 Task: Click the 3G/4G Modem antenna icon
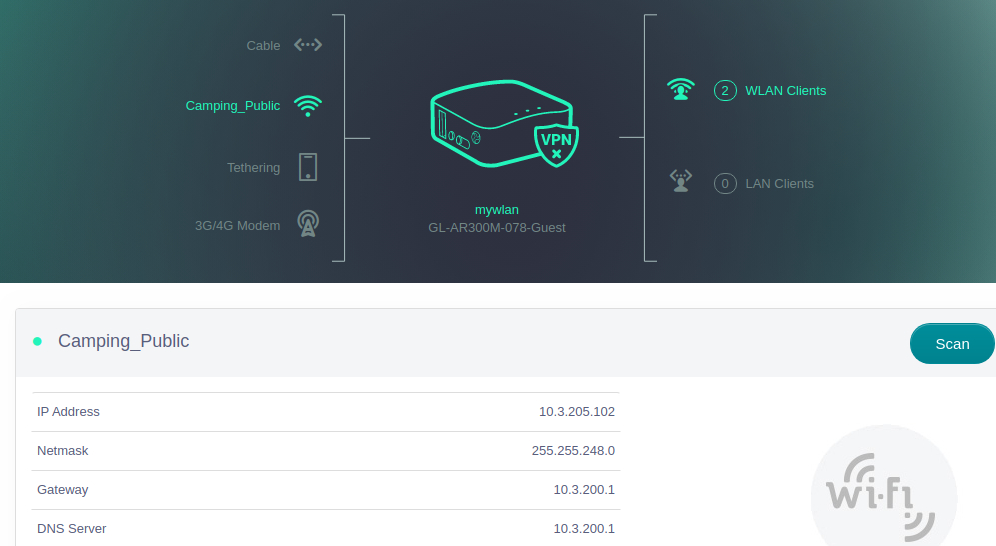click(308, 224)
